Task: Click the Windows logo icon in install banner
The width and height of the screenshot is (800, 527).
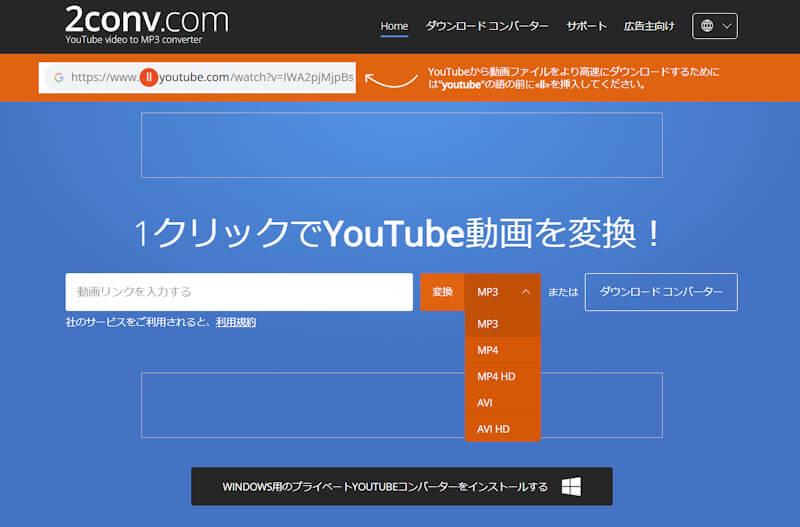Action: point(571,487)
